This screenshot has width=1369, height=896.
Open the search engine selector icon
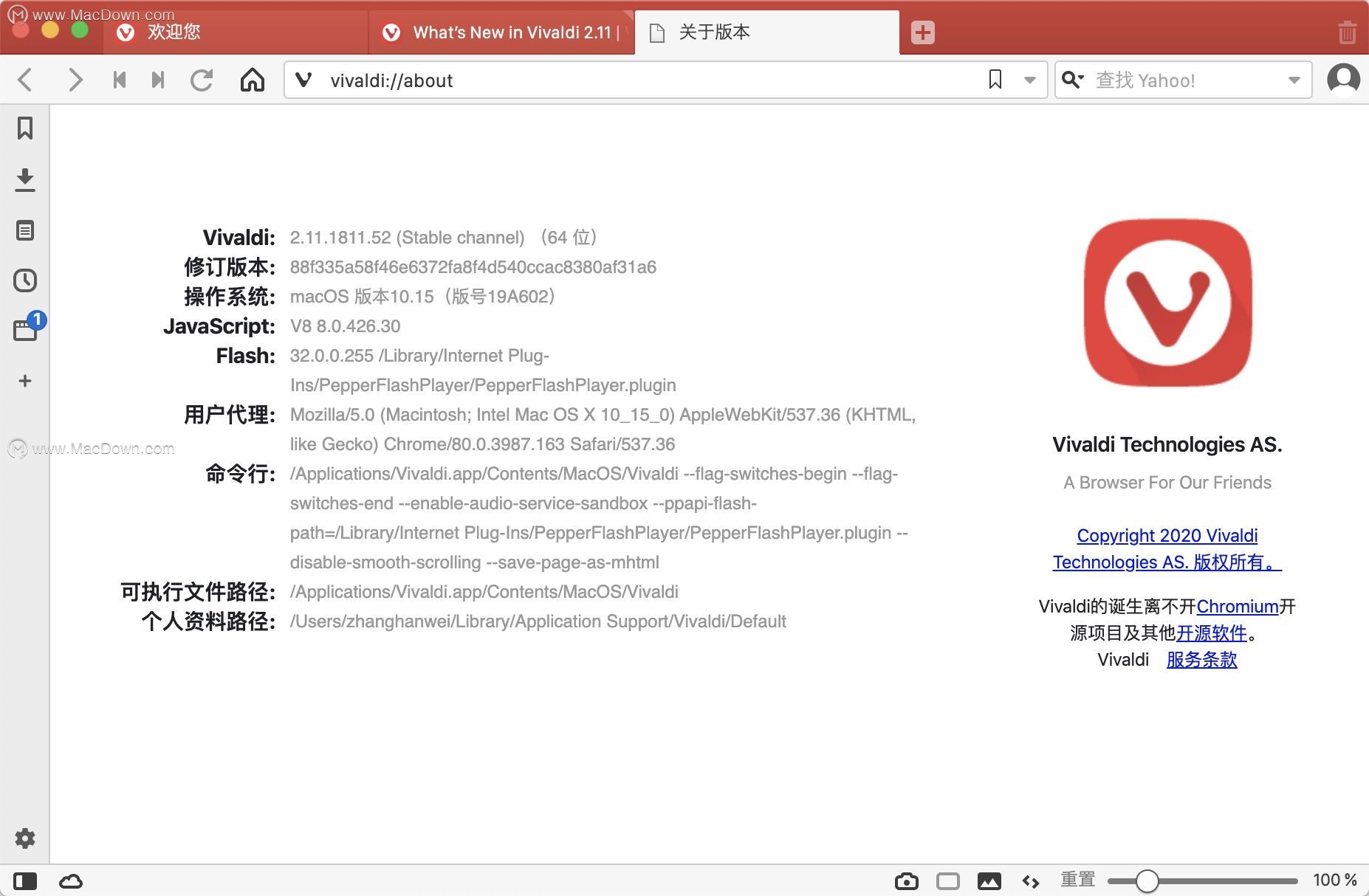click(1073, 80)
